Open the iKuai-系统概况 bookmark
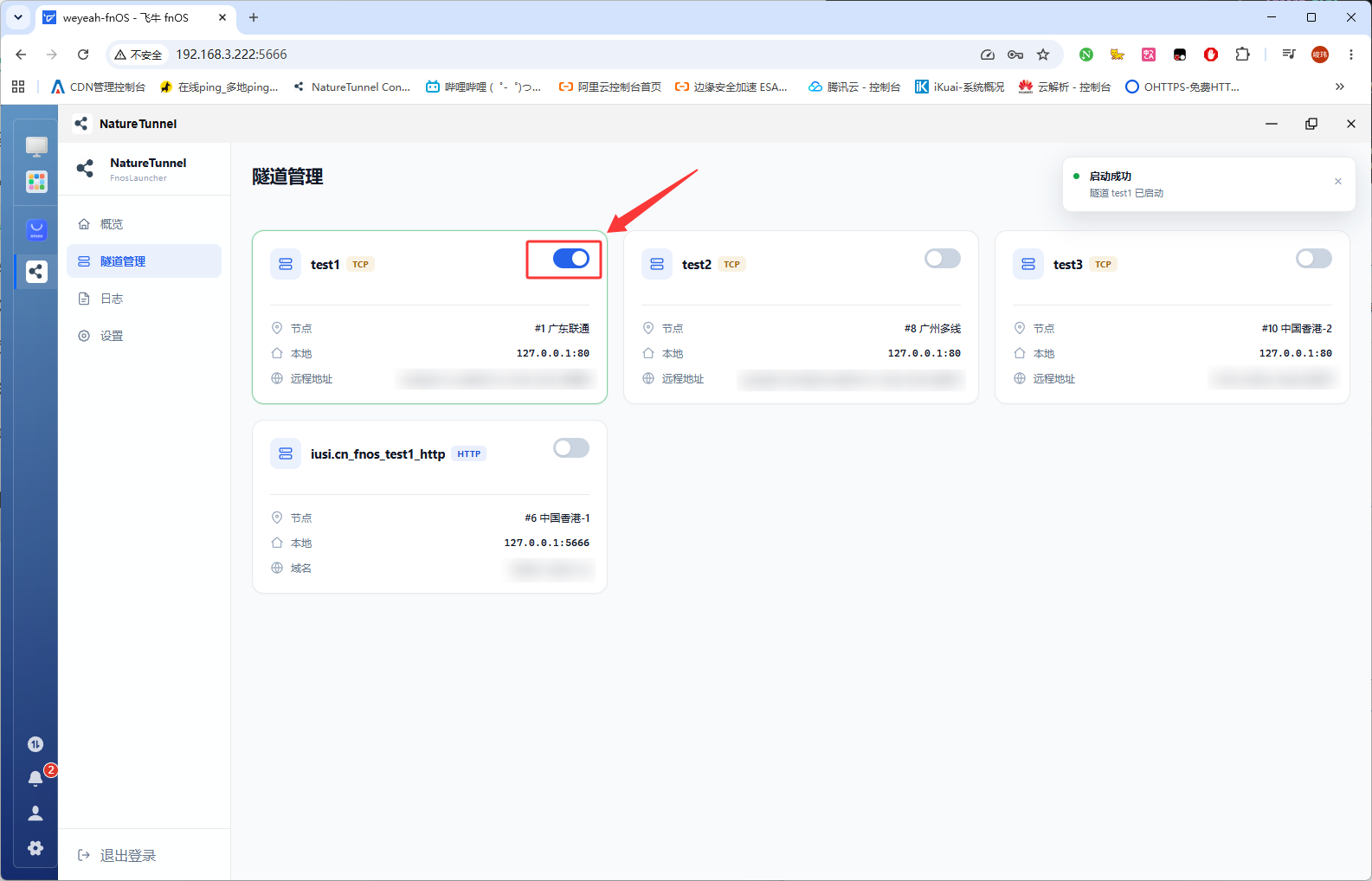Screen dimensions: 1372x881 [960, 87]
